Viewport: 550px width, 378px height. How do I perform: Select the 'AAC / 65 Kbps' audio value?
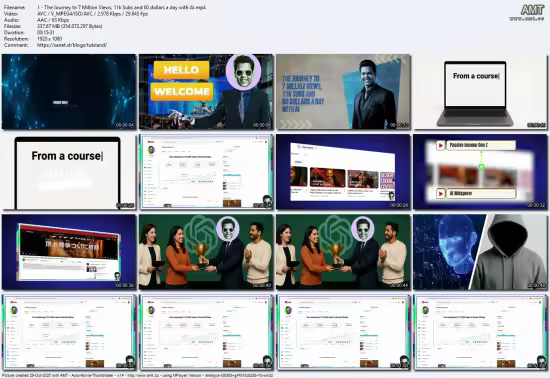(x=53, y=20)
